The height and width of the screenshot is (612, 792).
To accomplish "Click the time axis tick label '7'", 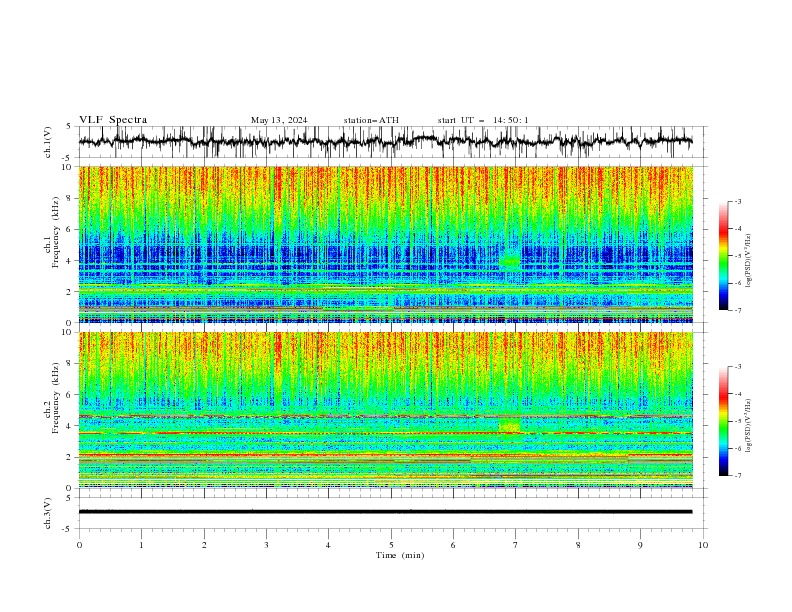I will (516, 545).
